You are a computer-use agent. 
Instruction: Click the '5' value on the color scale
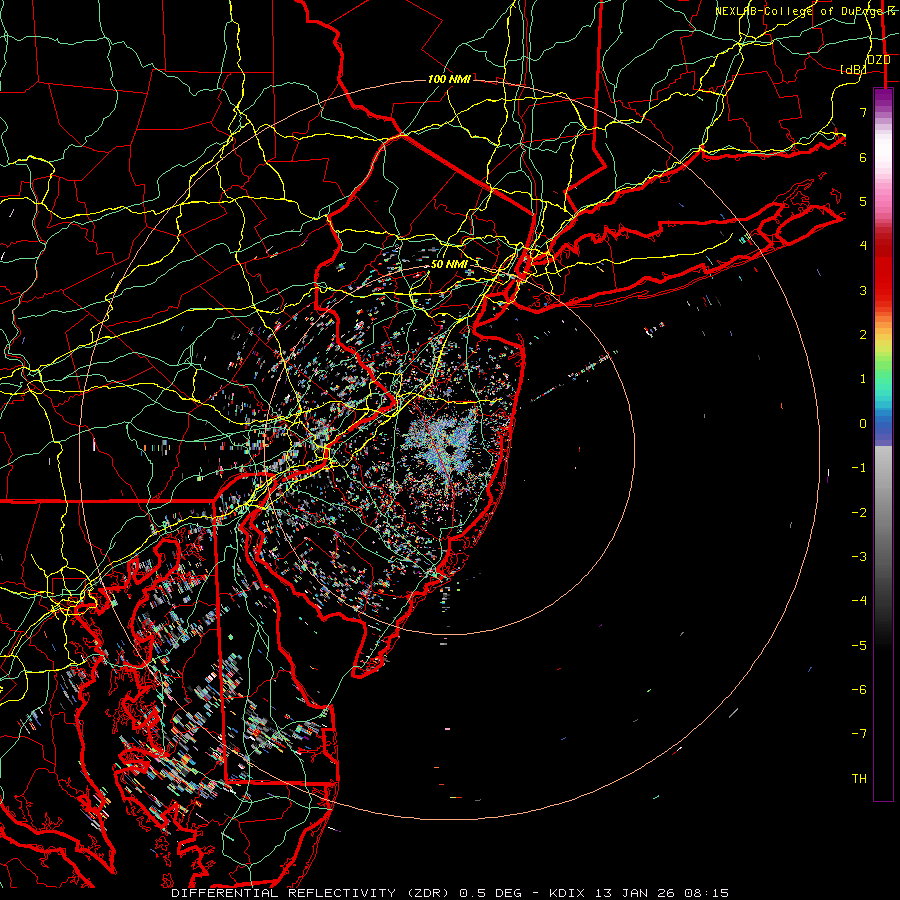tap(863, 201)
